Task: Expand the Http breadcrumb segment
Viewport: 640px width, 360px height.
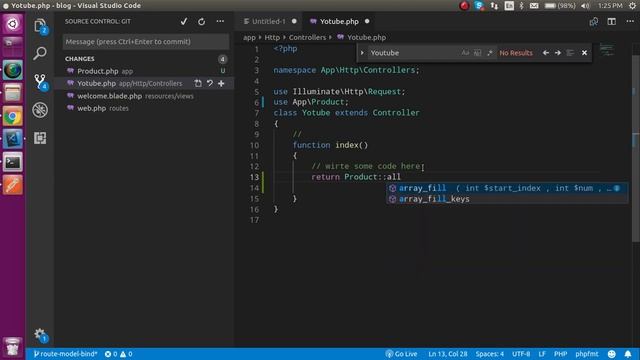Action: click(x=272, y=38)
